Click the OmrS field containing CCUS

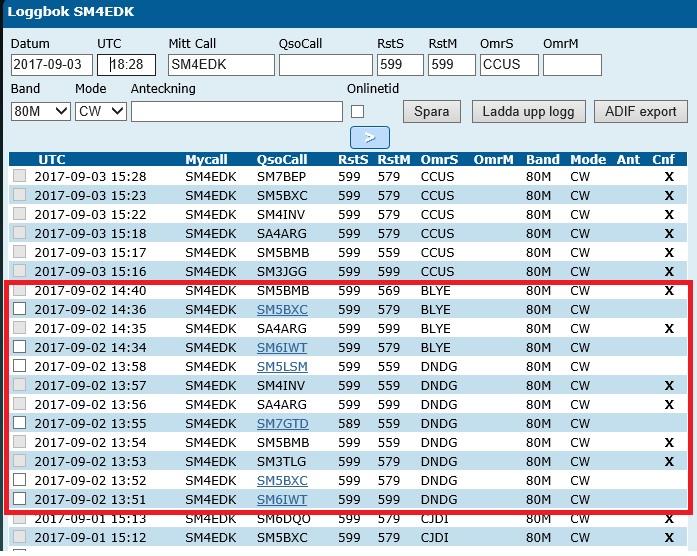[x=508, y=65]
